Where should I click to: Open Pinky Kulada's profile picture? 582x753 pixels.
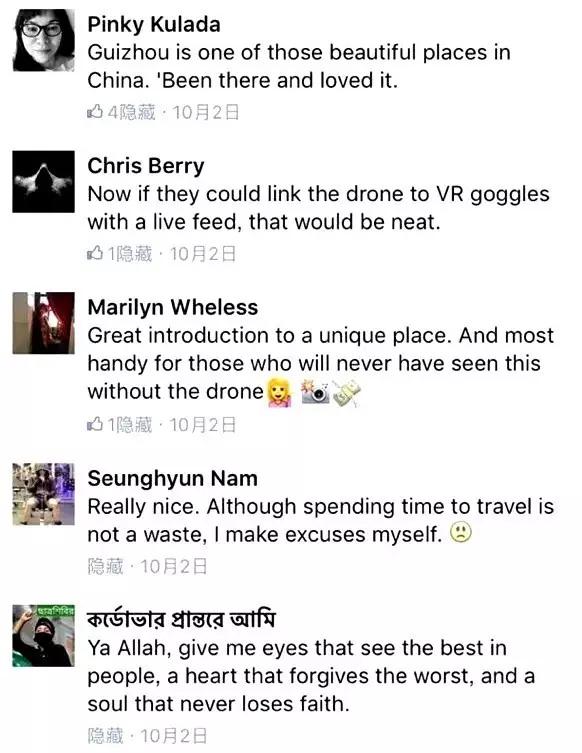click(x=43, y=40)
